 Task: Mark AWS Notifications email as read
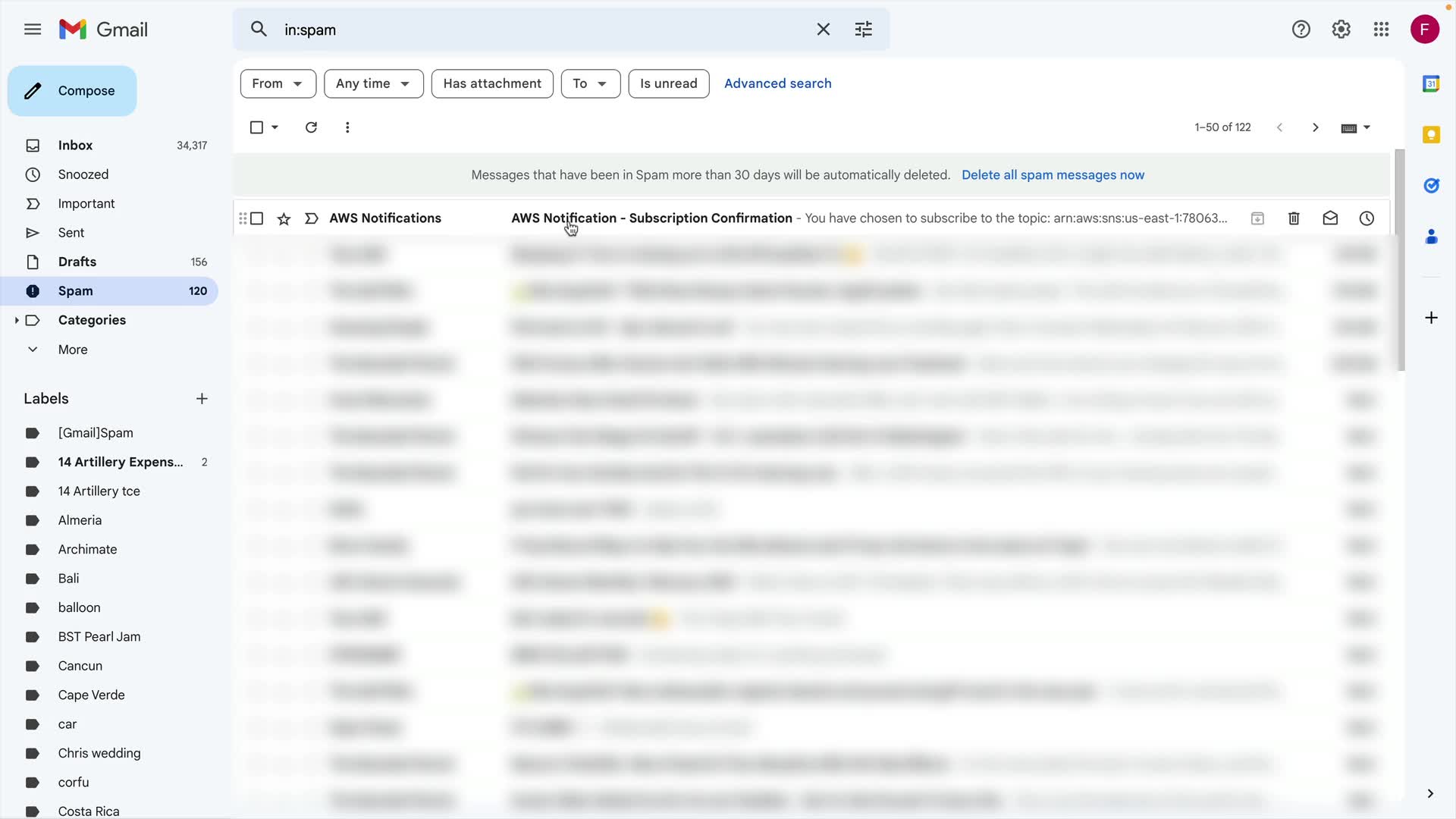(x=1330, y=218)
